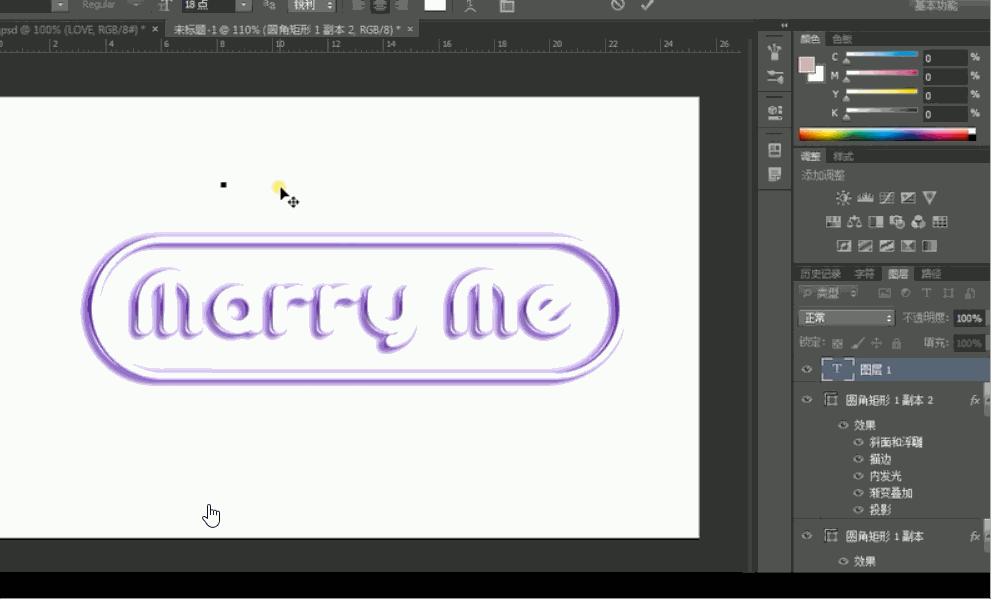Toggle visibility of the 投影 drop shadow effect

(x=858, y=509)
